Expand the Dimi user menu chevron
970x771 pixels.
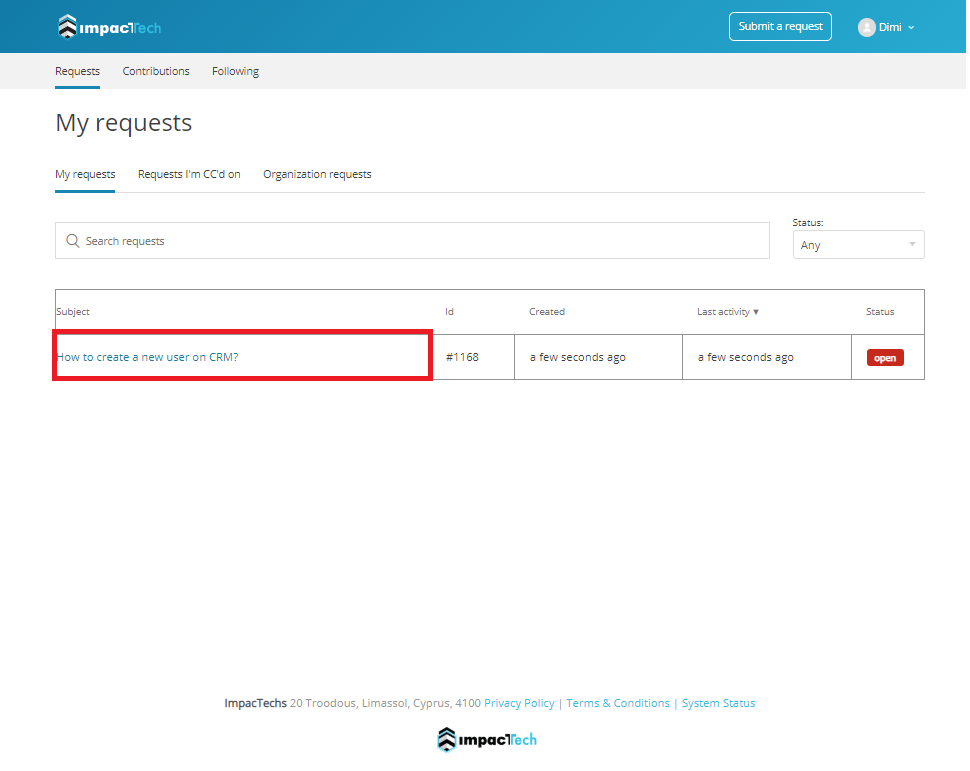pyautogui.click(x=911, y=28)
